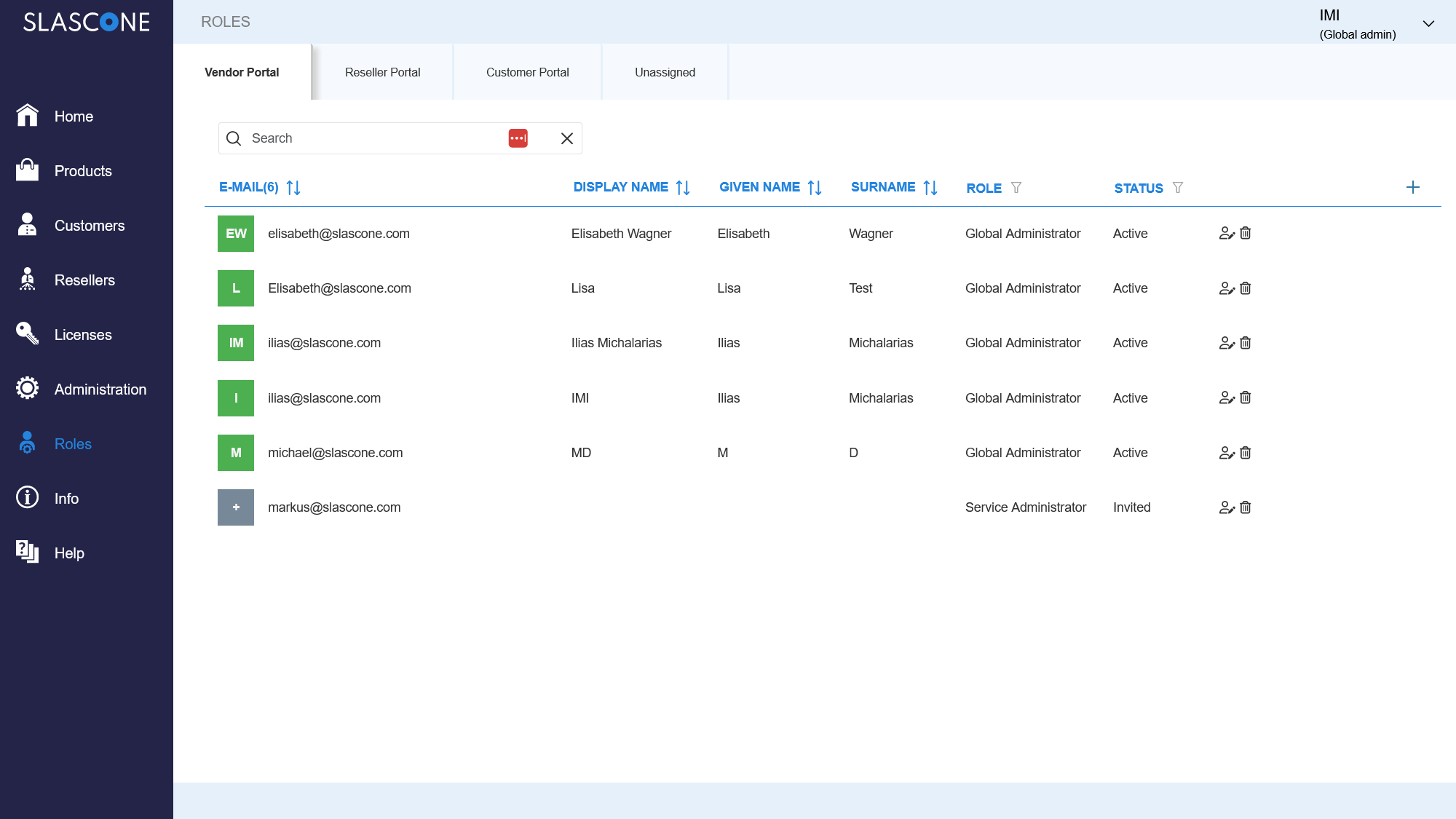Open the STATUS filter

click(1178, 188)
